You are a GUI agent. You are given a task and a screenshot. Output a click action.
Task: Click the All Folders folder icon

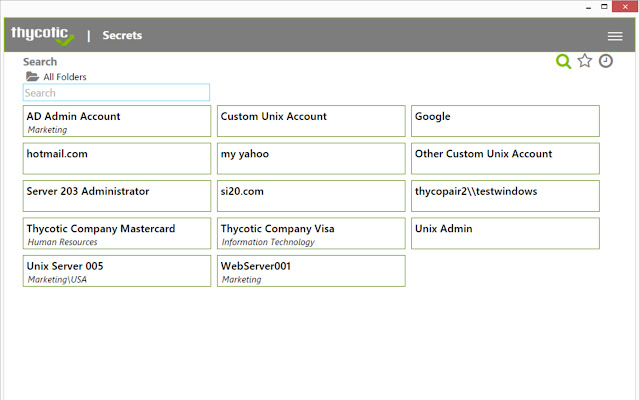click(32, 77)
